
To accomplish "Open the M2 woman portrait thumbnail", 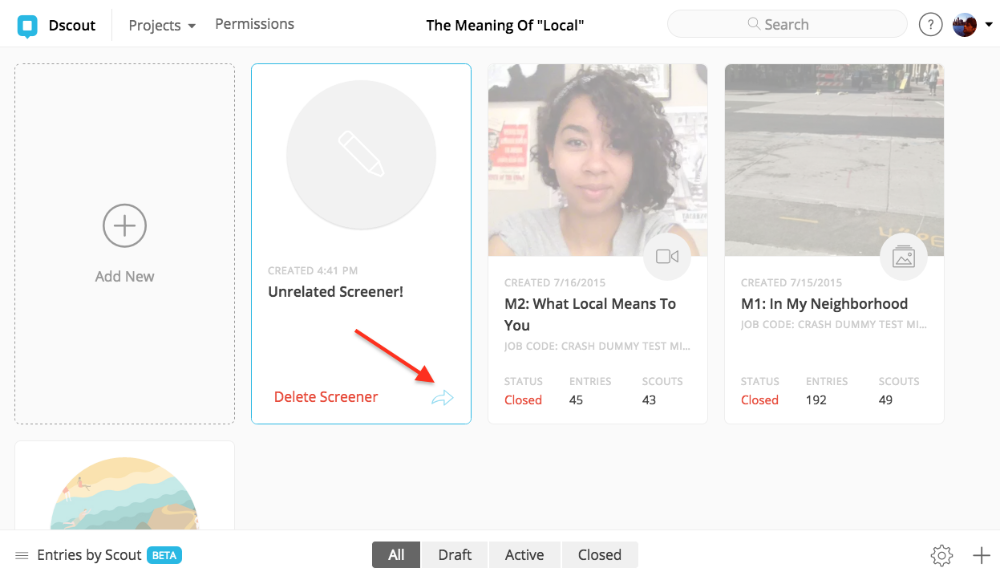I will tap(598, 159).
